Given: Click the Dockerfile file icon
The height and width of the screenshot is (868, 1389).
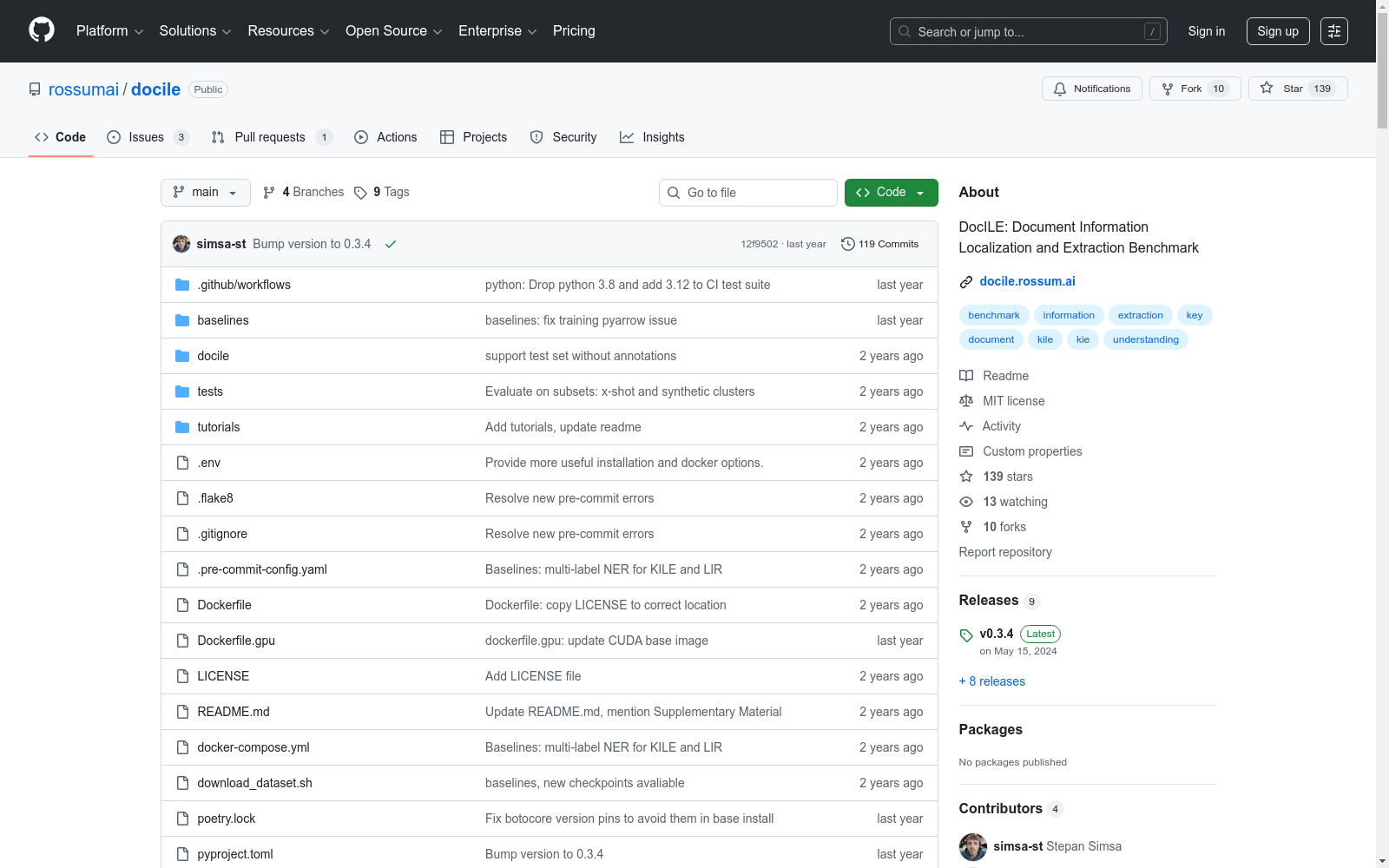Looking at the screenshot, I should click(182, 605).
